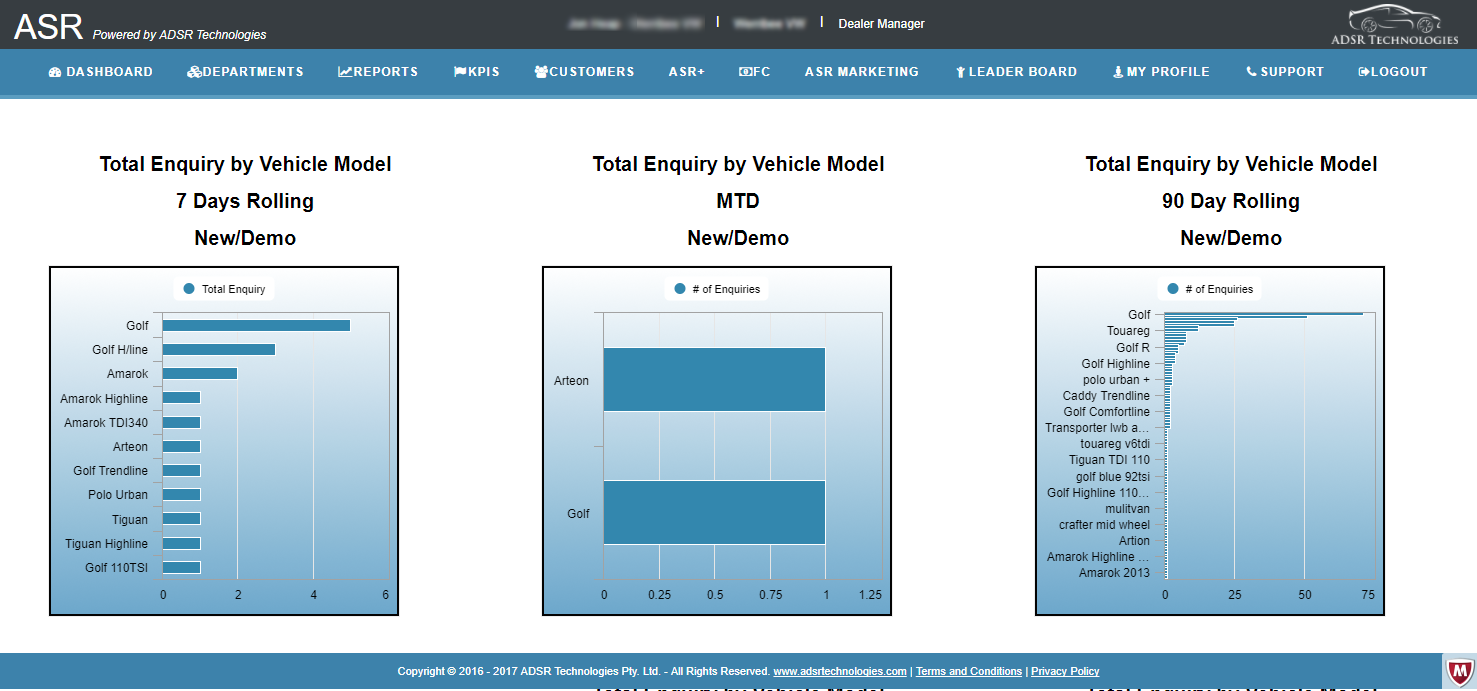Open Reports via the line chart icon
The width and height of the screenshot is (1477, 691).
345,72
